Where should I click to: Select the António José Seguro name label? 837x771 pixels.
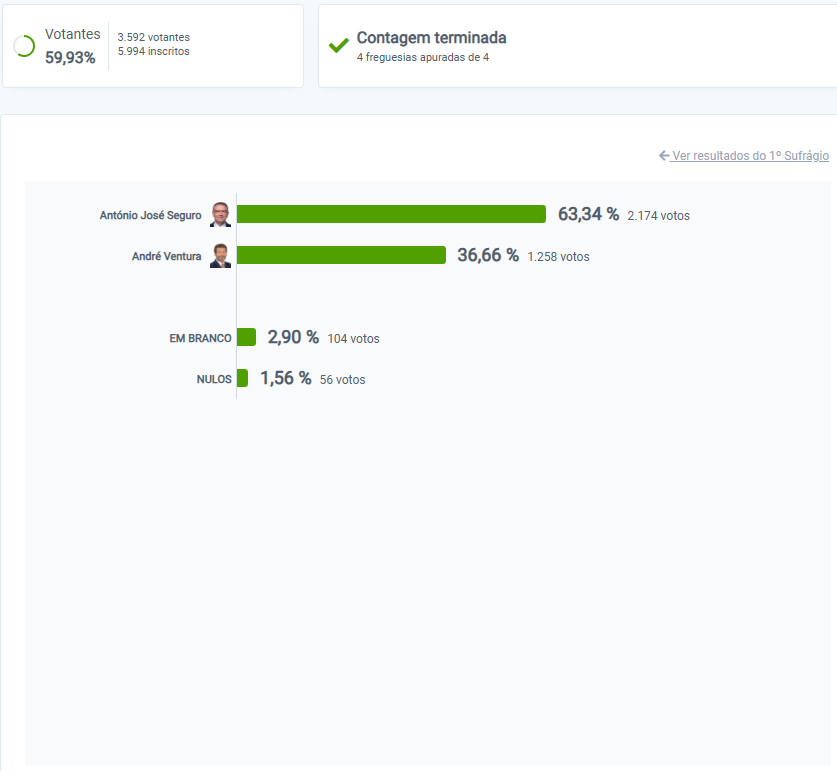(x=151, y=215)
